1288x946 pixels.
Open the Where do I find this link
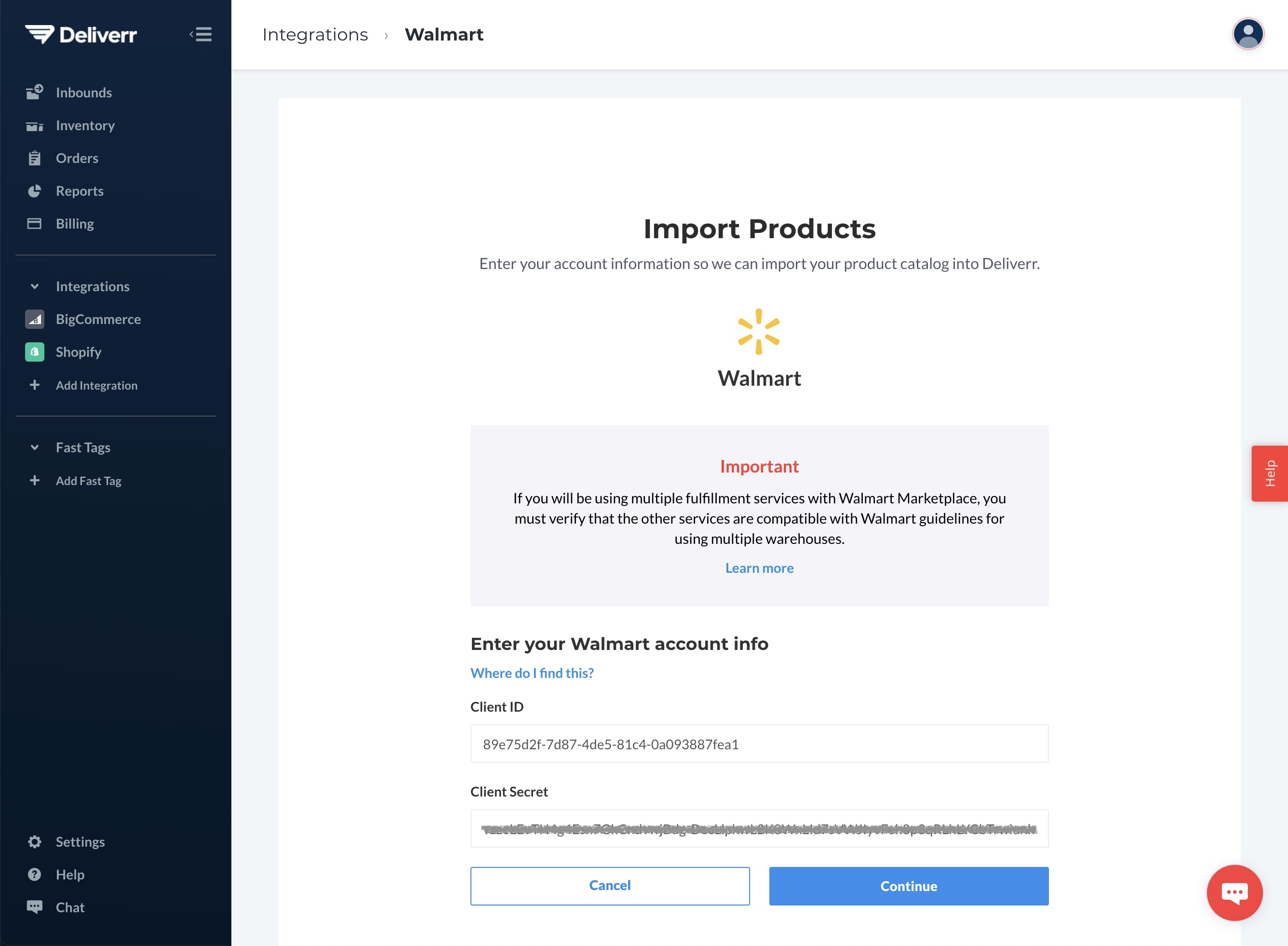(532, 673)
